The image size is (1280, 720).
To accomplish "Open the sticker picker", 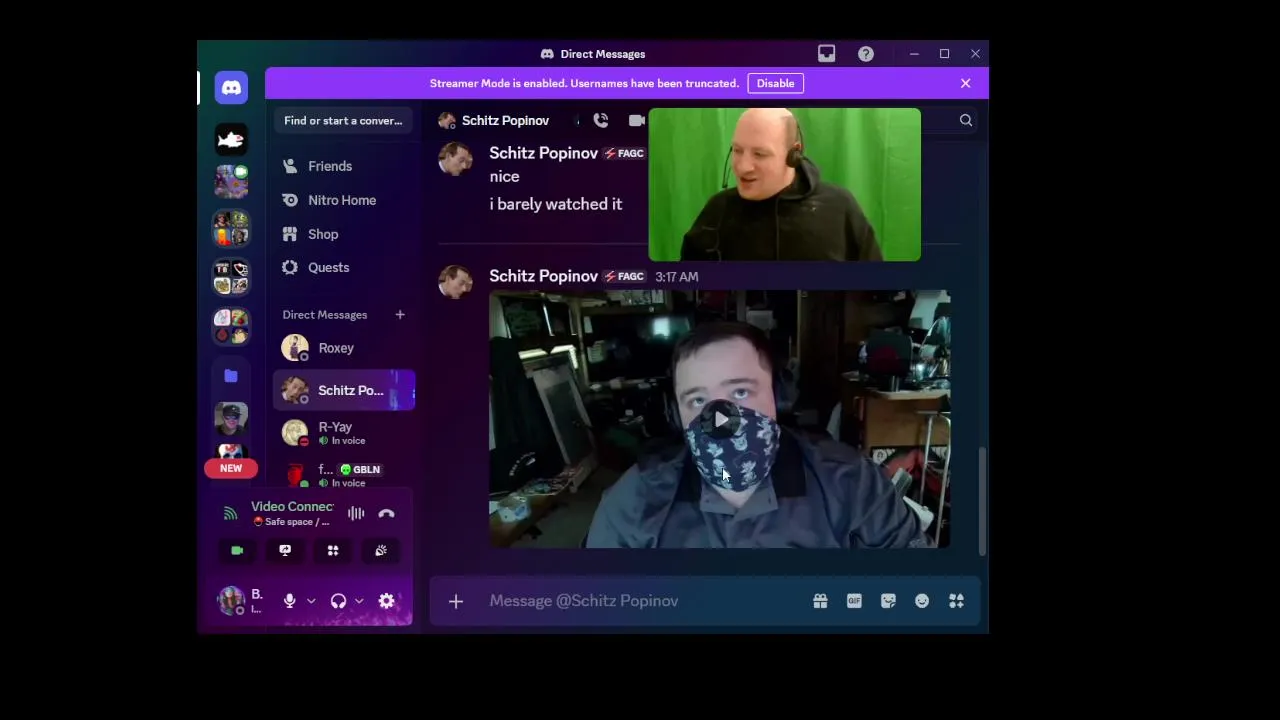I will [x=888, y=601].
